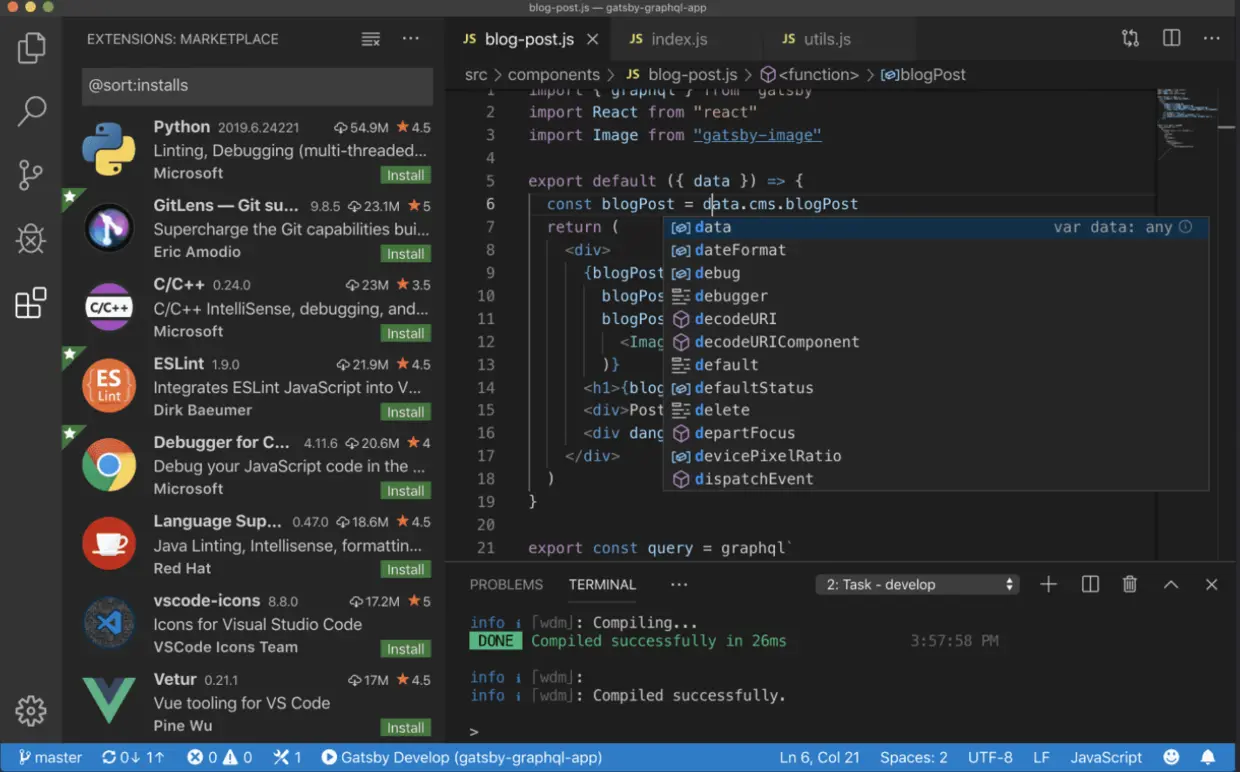Show info for data suggestion
This screenshot has width=1240, height=772.
click(1185, 227)
